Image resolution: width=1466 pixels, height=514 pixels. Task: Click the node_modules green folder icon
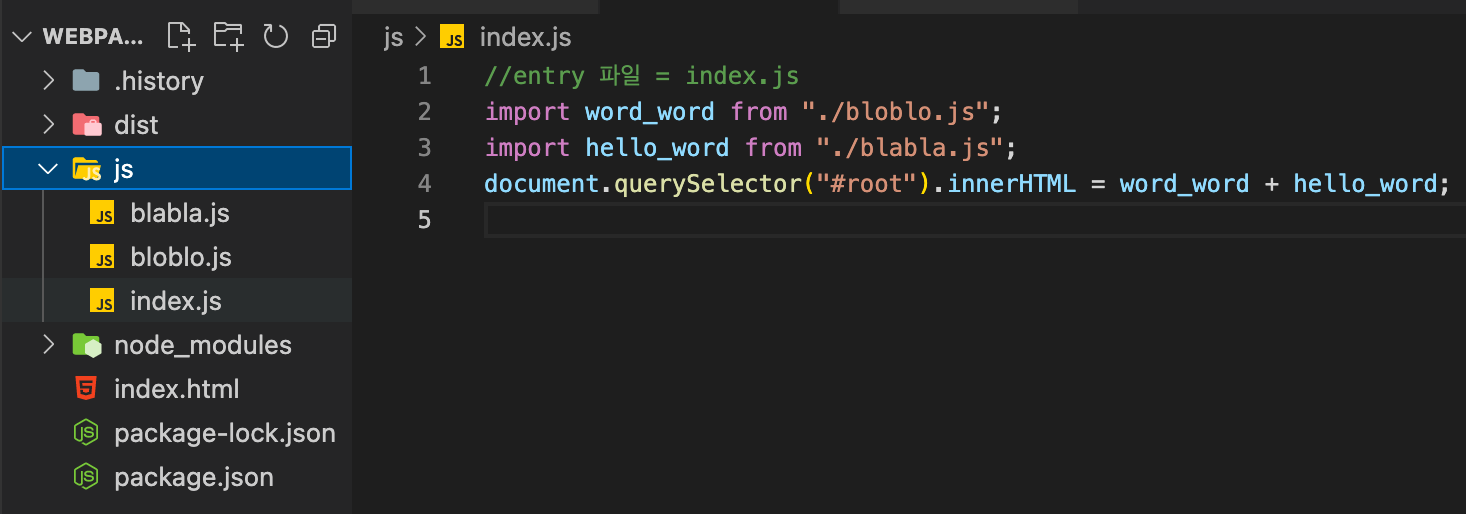tap(87, 345)
